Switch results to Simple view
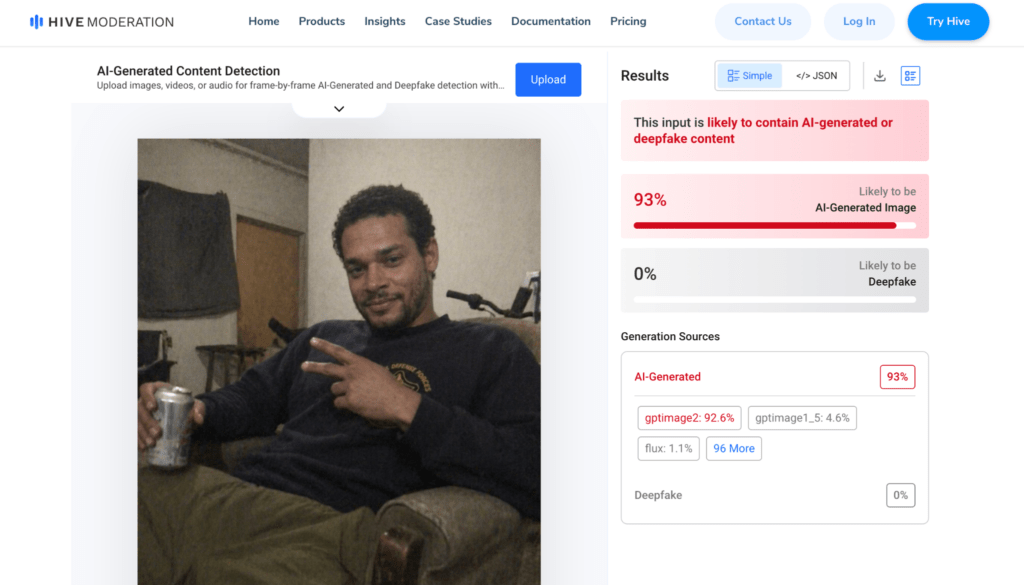This screenshot has height=585, width=1024. pyautogui.click(x=750, y=76)
